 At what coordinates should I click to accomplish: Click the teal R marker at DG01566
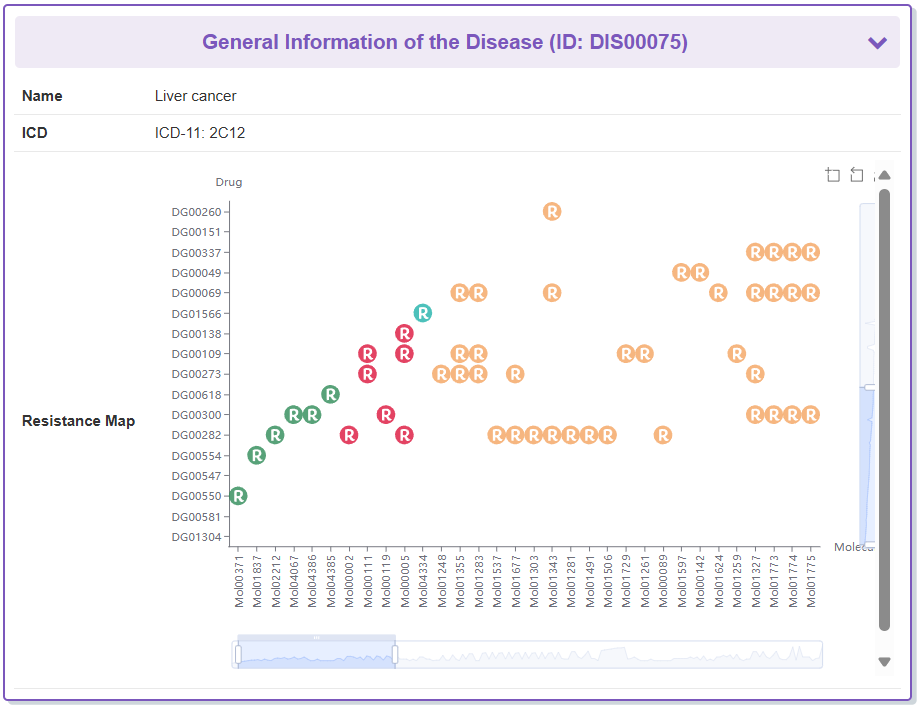[423, 313]
